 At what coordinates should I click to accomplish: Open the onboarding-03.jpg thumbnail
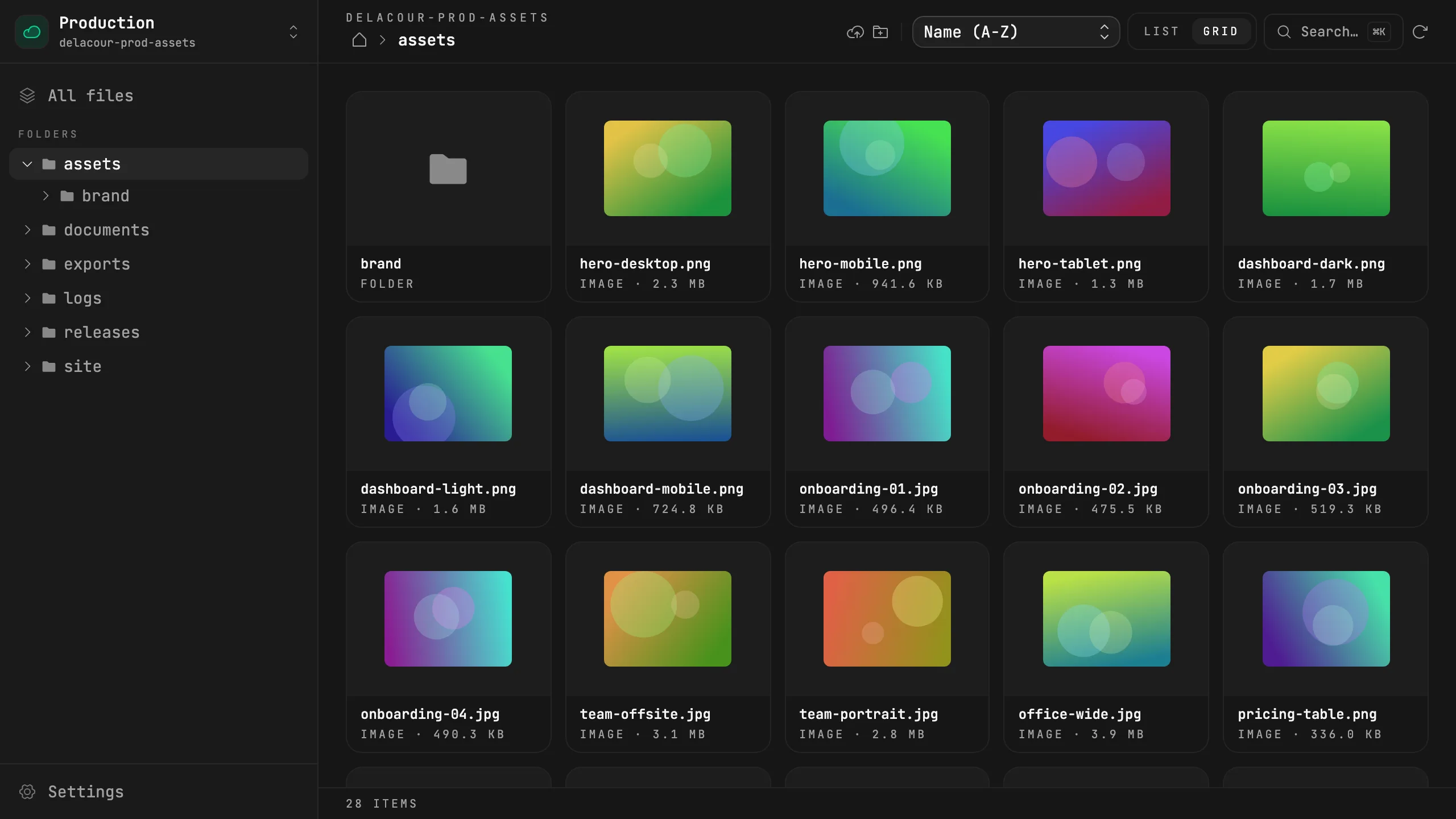pyautogui.click(x=1326, y=394)
